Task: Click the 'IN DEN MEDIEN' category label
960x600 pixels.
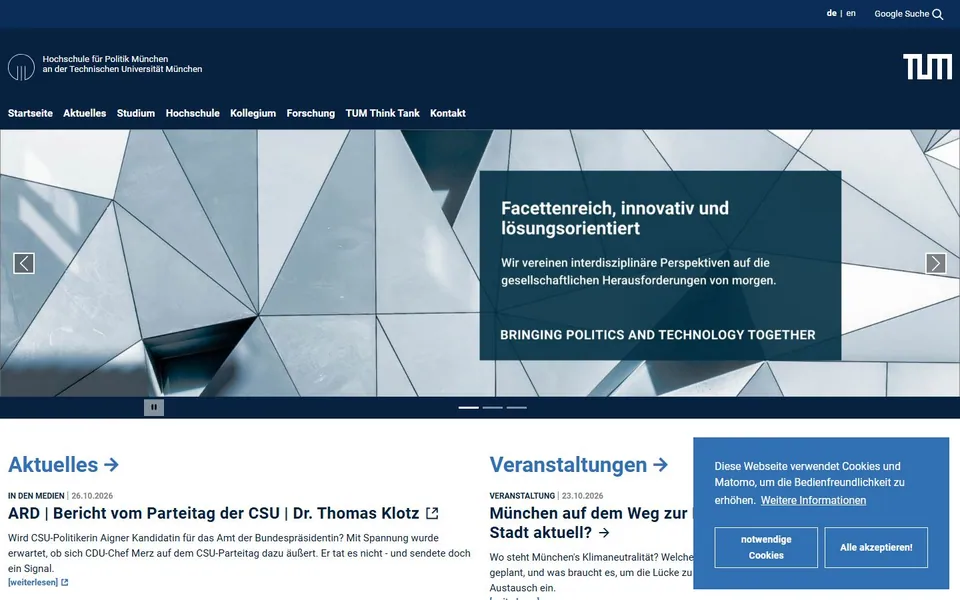Action: point(36,496)
